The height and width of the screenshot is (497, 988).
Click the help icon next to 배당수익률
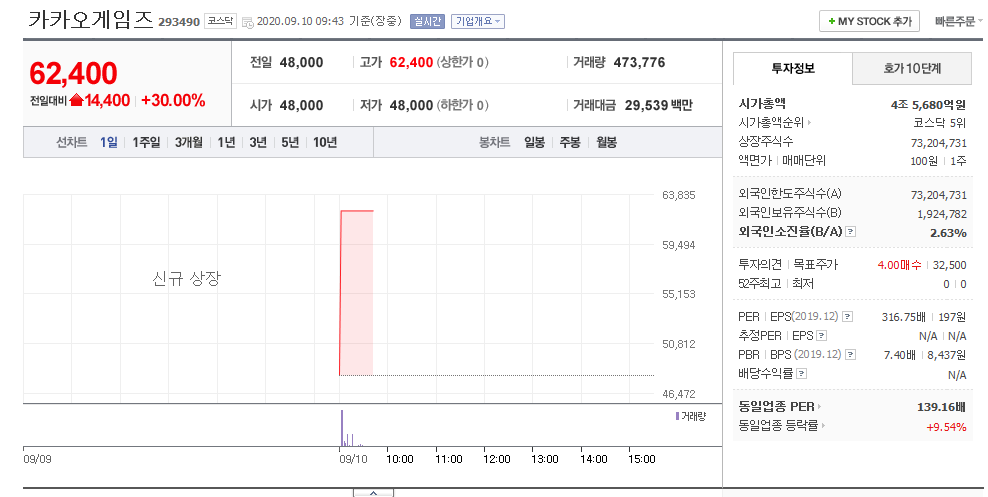pos(801,374)
